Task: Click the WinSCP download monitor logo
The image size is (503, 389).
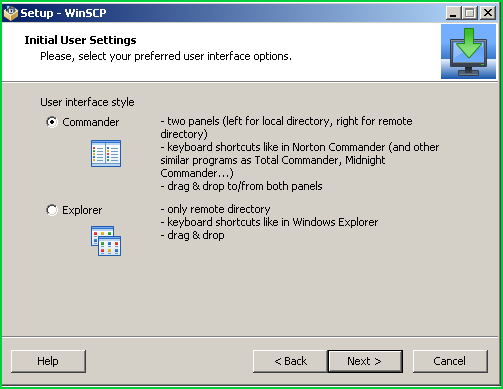Action: point(468,51)
